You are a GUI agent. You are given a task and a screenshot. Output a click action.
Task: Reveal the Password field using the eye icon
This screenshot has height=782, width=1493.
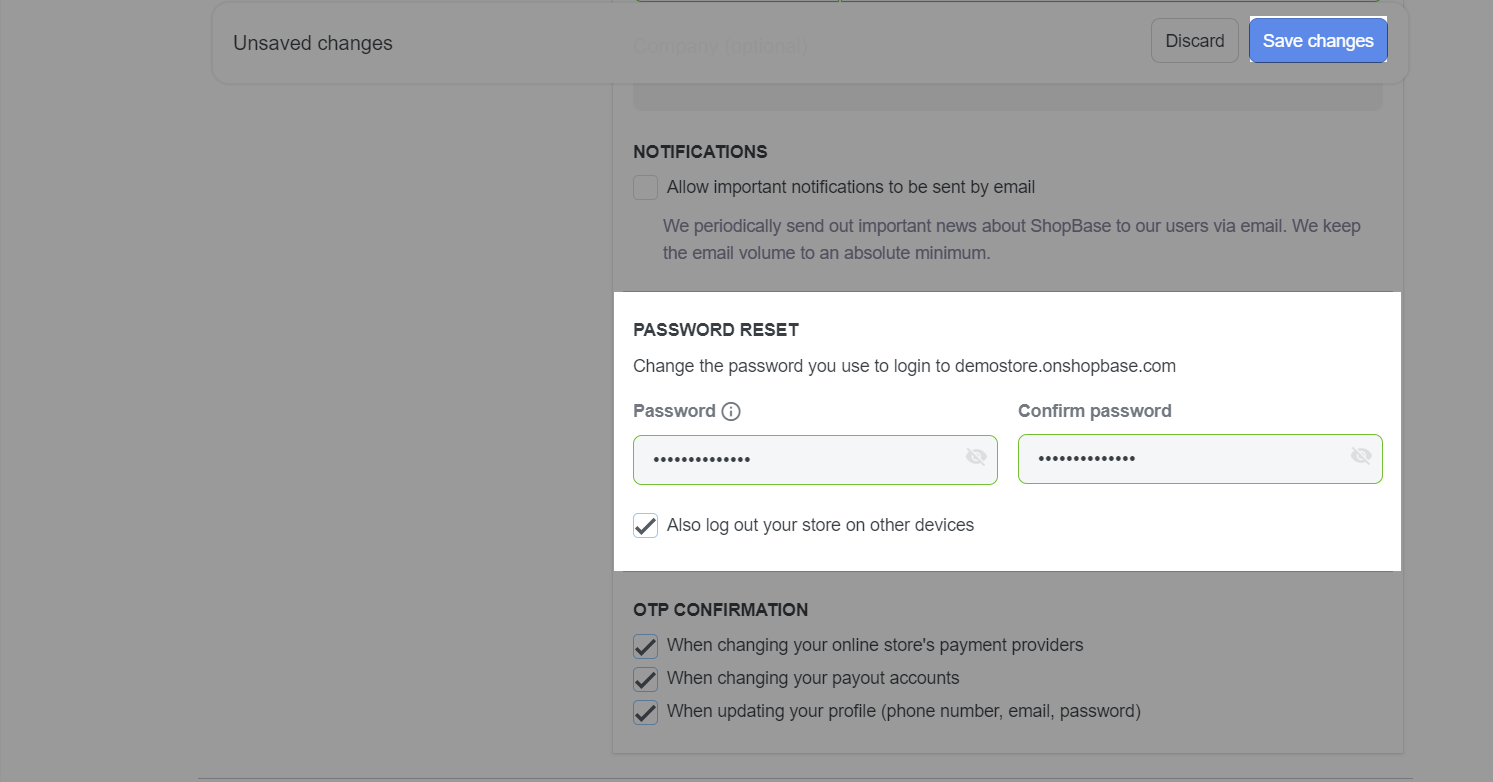[976, 457]
